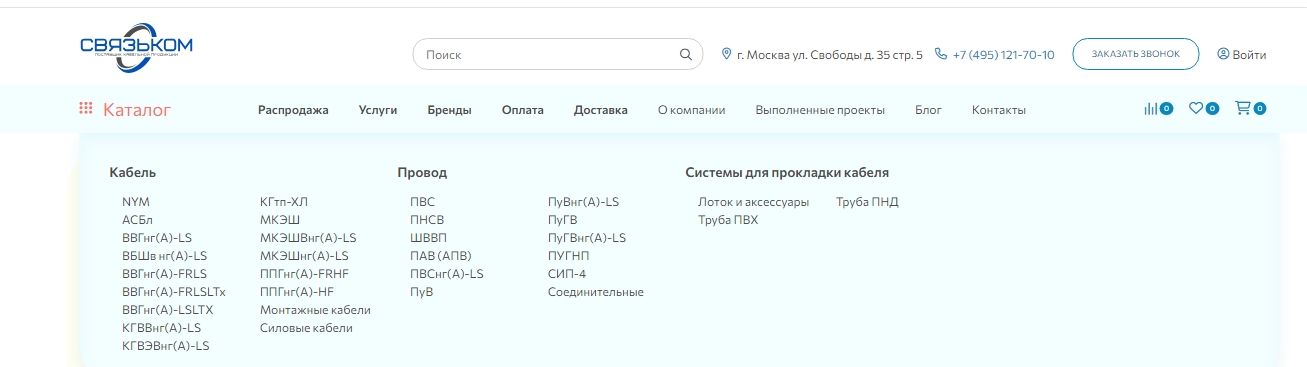The width and height of the screenshot is (1307, 367).
Task: Open Услуги menu item
Action: click(378, 110)
